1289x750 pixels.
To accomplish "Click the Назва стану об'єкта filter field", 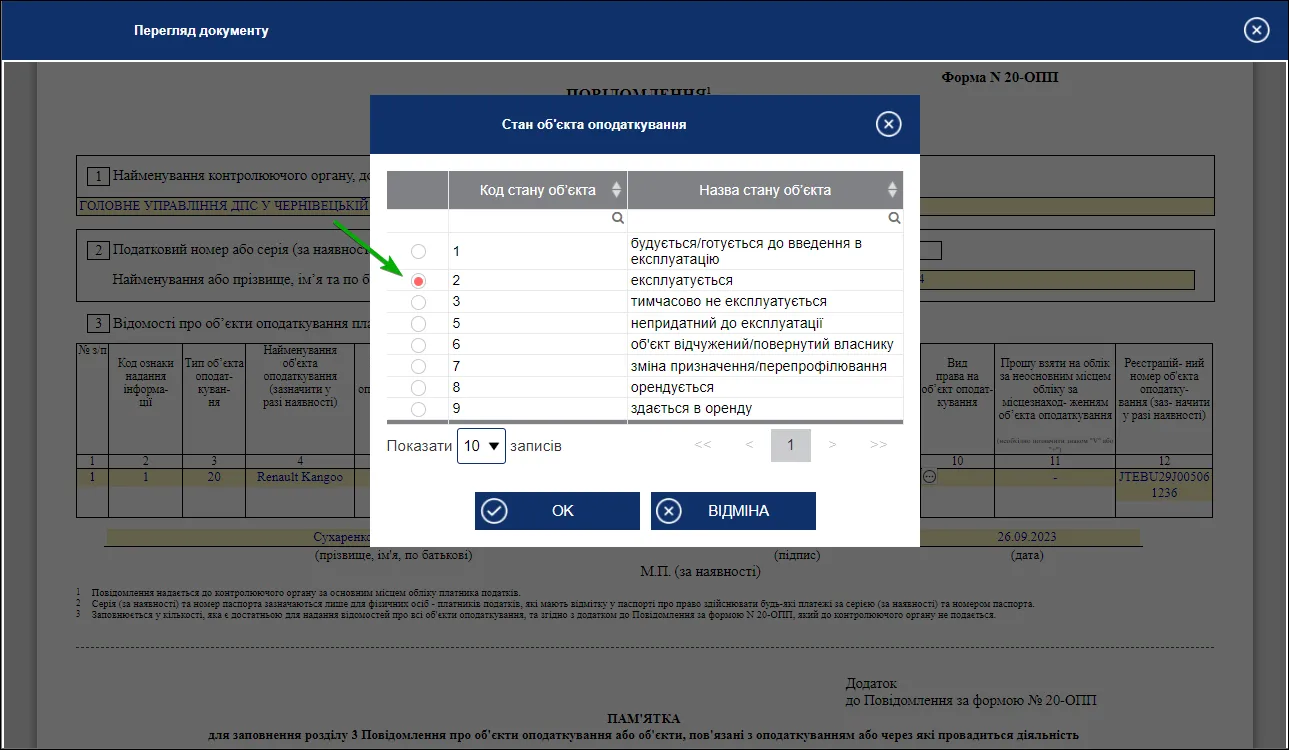I will [765, 219].
